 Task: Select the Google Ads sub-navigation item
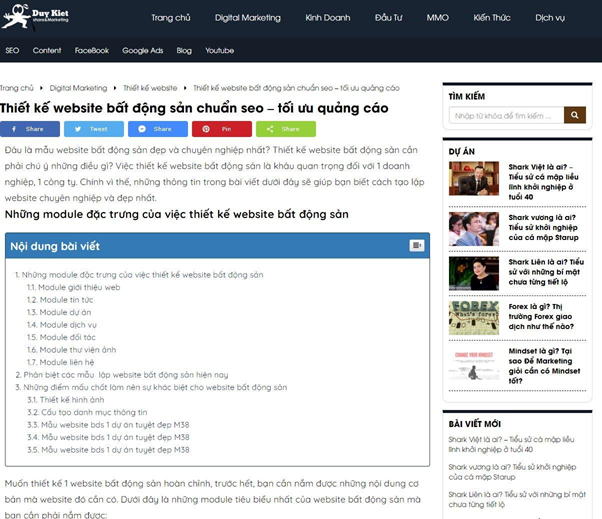[x=142, y=50]
